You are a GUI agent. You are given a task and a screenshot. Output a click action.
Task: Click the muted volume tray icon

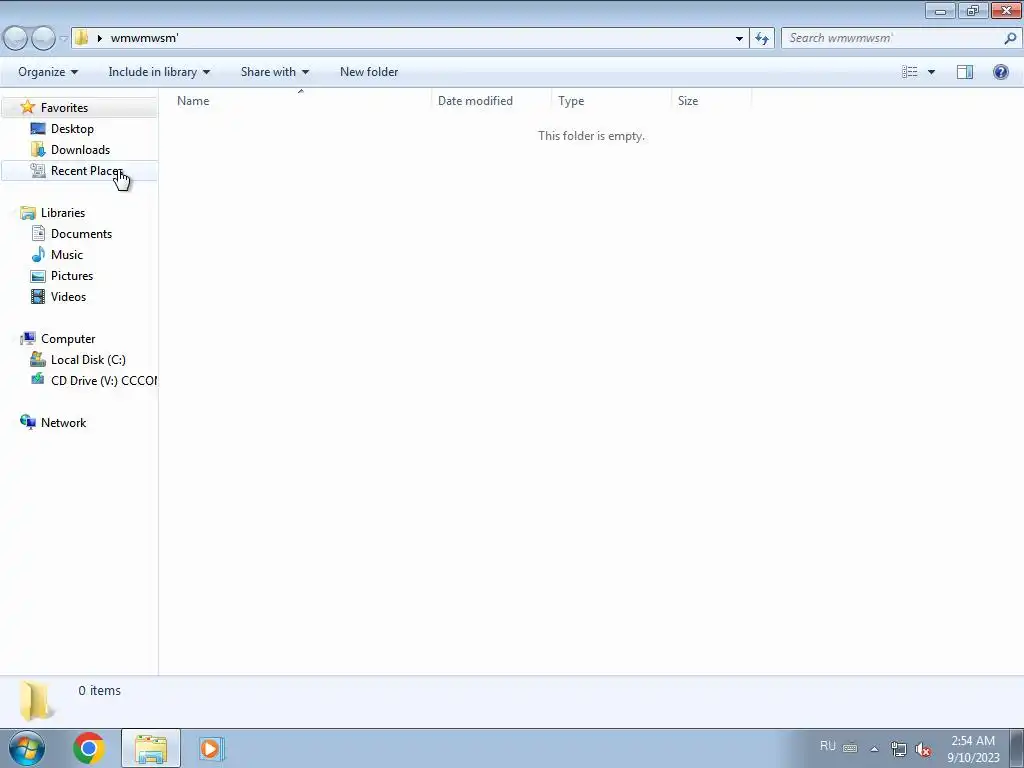click(x=923, y=749)
